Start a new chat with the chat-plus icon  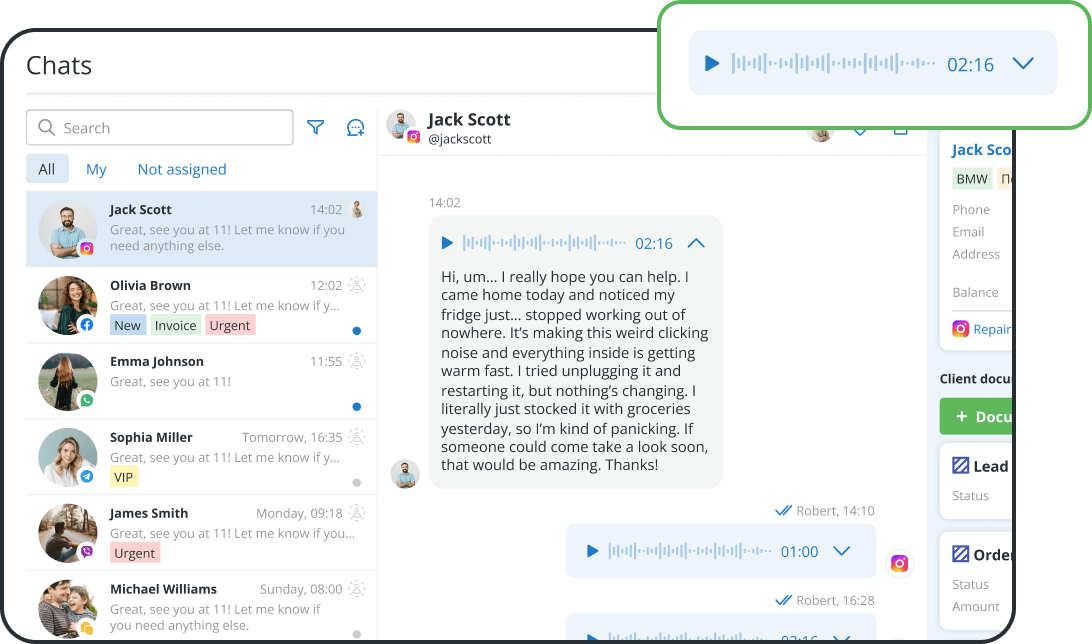coord(355,127)
